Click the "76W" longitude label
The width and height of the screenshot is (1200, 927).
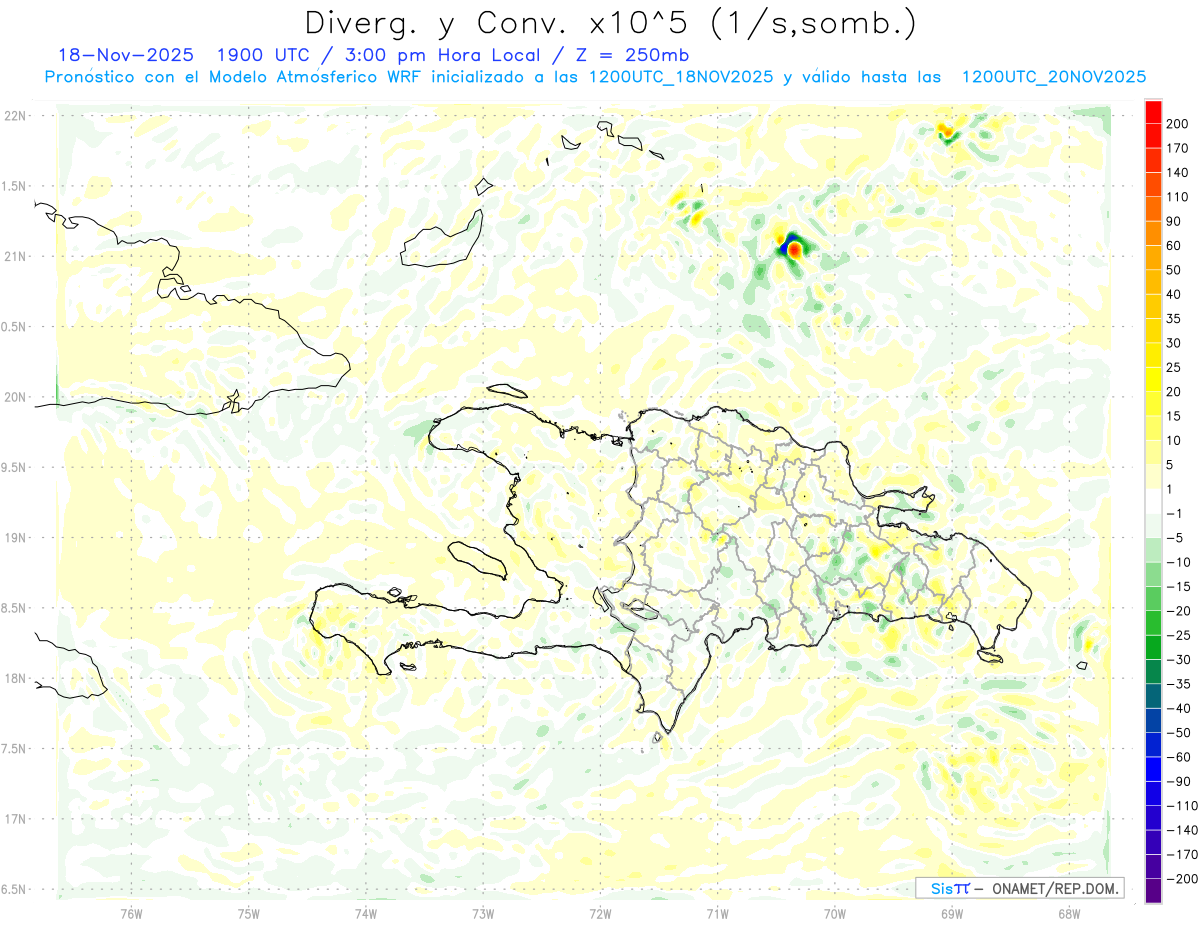[131, 913]
